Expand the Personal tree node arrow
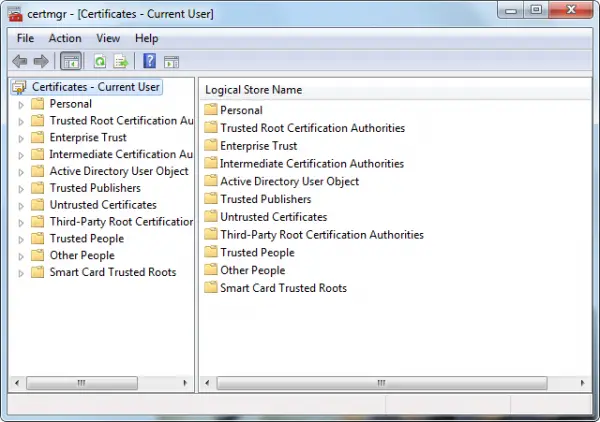 pos(21,104)
